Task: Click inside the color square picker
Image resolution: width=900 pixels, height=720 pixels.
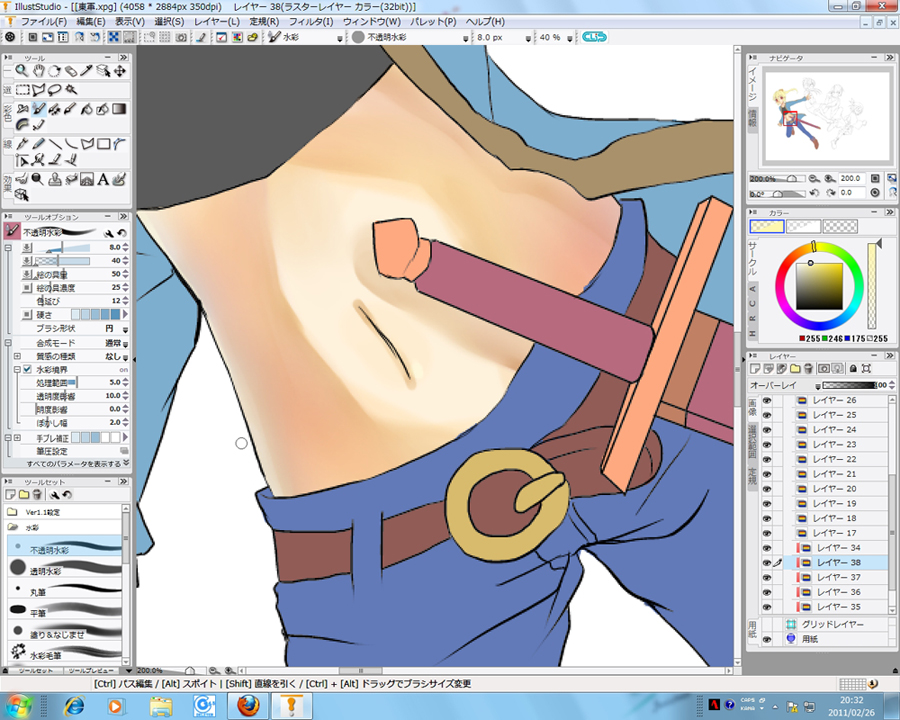Action: 819,287
